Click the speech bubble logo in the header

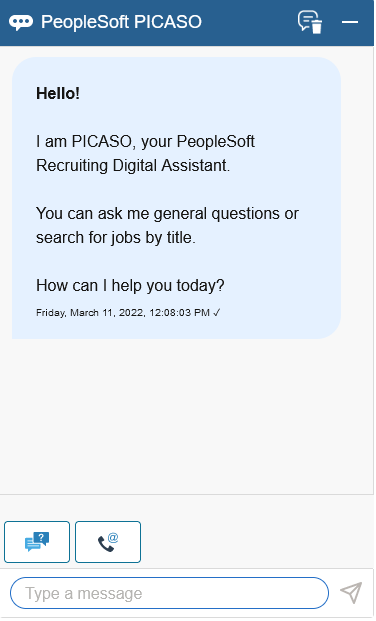pyautogui.click(x=21, y=22)
